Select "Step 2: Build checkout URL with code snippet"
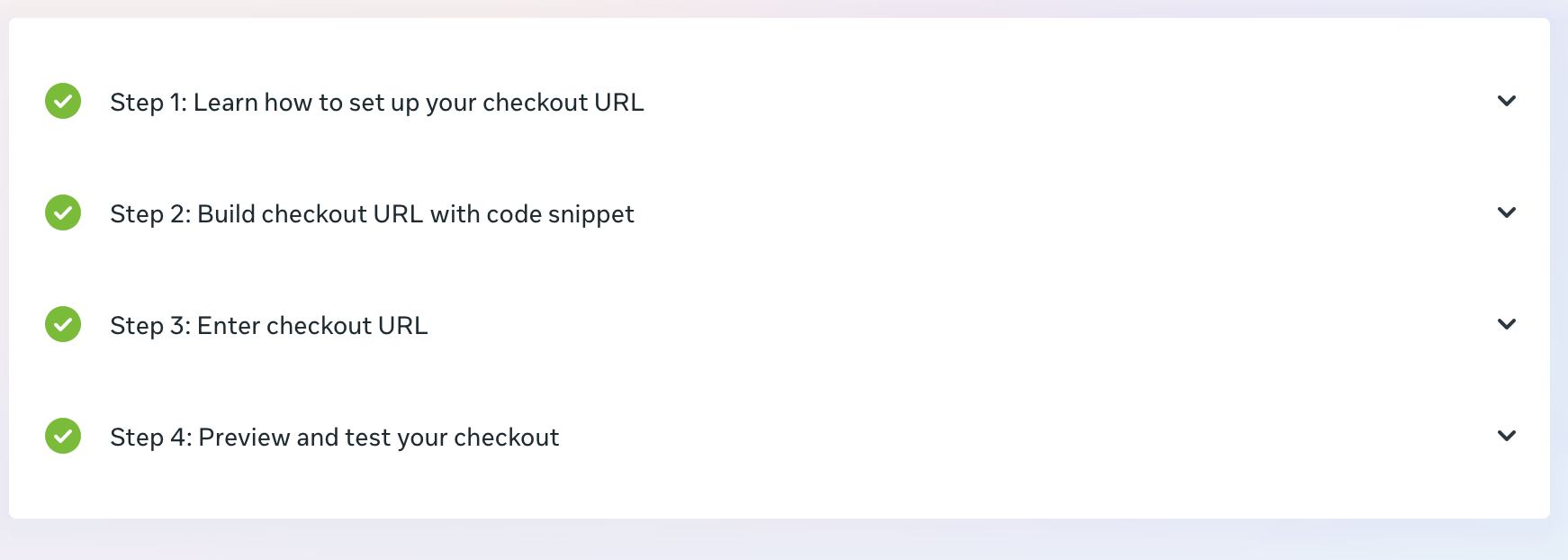Viewport: 1568px width, 560px height. point(372,214)
